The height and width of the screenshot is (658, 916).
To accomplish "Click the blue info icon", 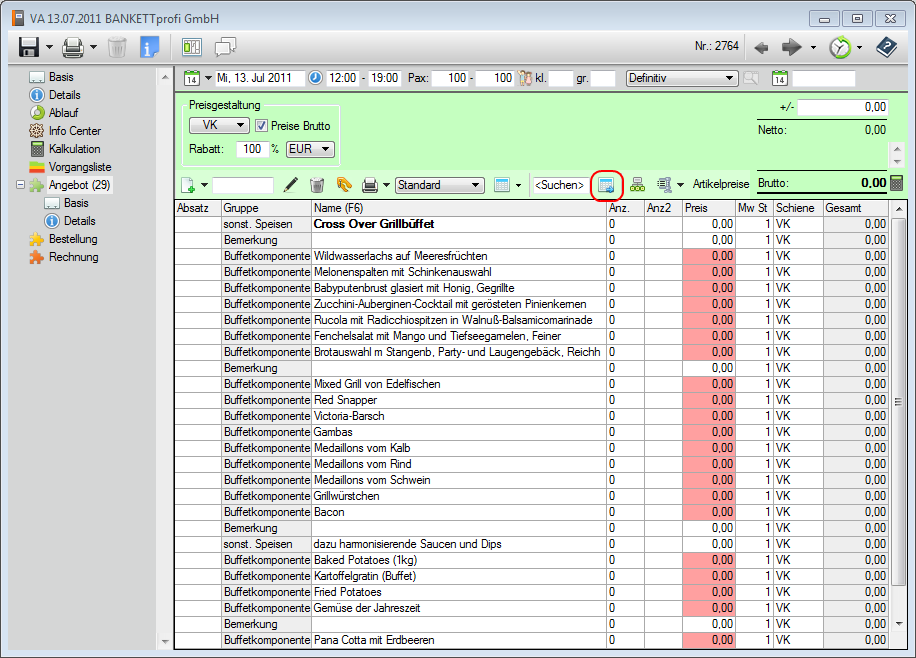I will click(x=150, y=47).
